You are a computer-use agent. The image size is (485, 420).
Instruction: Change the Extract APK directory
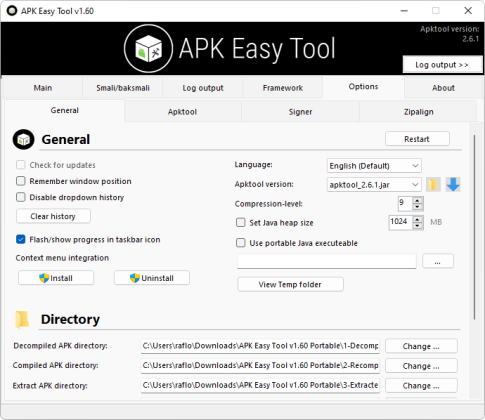421,386
